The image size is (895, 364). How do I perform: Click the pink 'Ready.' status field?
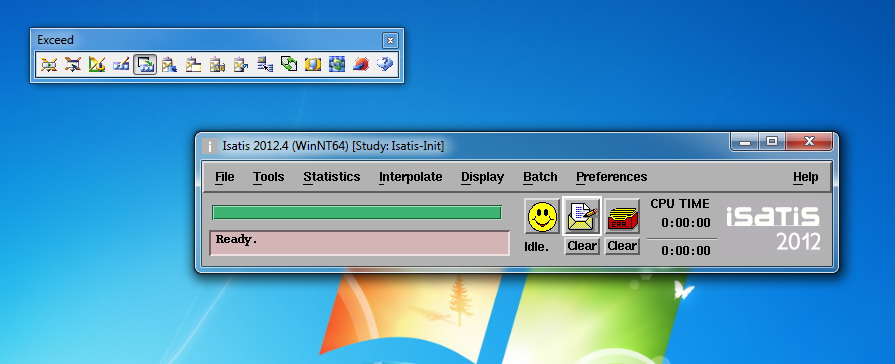click(x=360, y=242)
